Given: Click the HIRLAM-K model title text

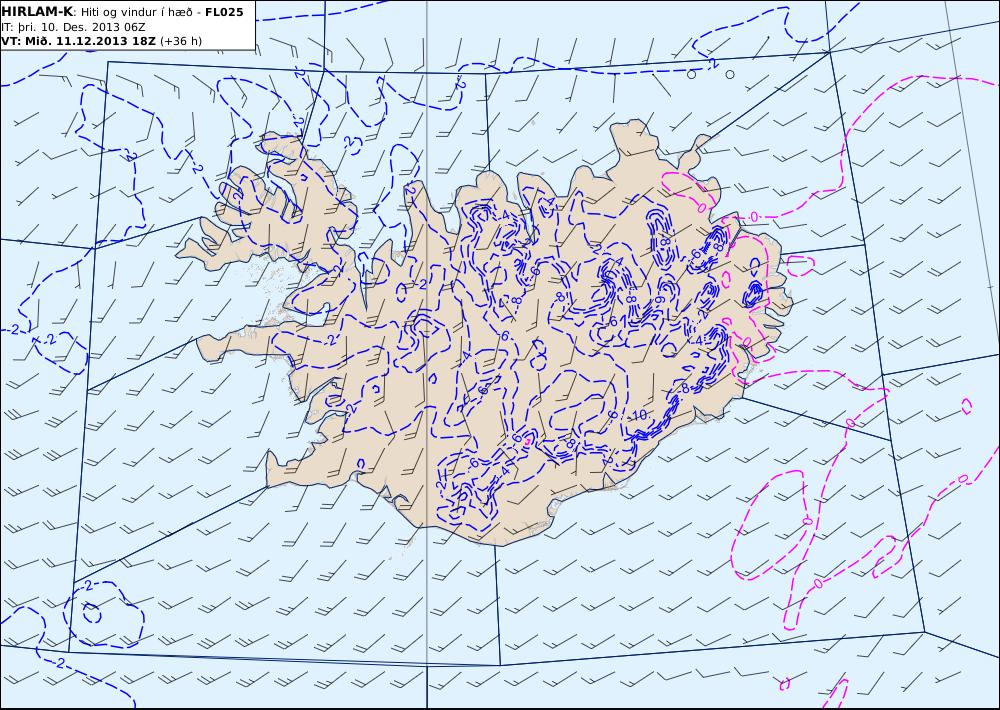Looking at the screenshot, I should pyautogui.click(x=37, y=12).
